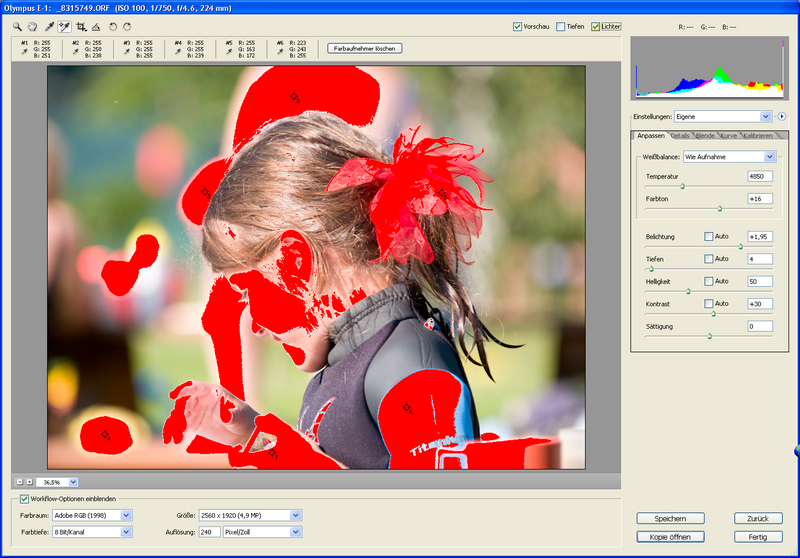800x558 pixels.
Task: Click the Farbaufnehmer löschen button
Action: coord(364,48)
